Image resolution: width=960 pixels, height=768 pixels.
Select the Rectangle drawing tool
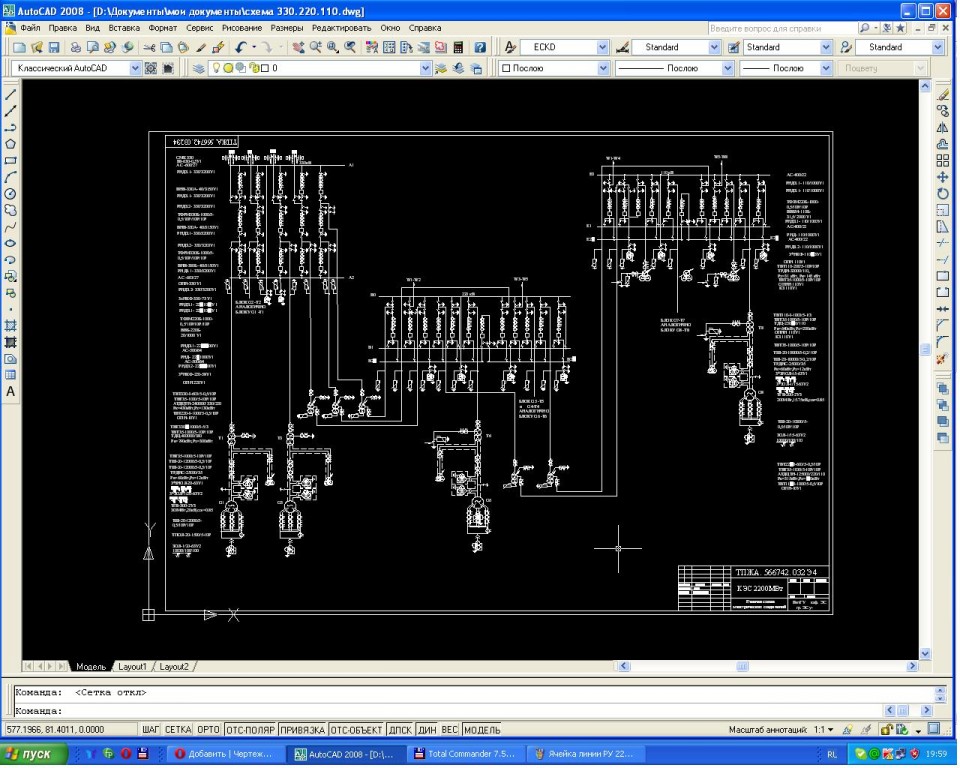tap(10, 160)
